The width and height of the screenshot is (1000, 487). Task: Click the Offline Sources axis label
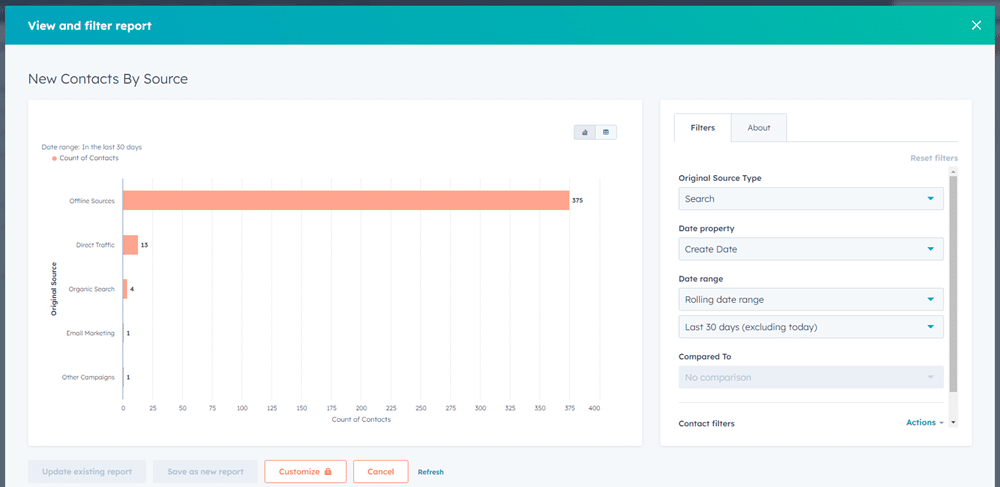tap(92, 201)
